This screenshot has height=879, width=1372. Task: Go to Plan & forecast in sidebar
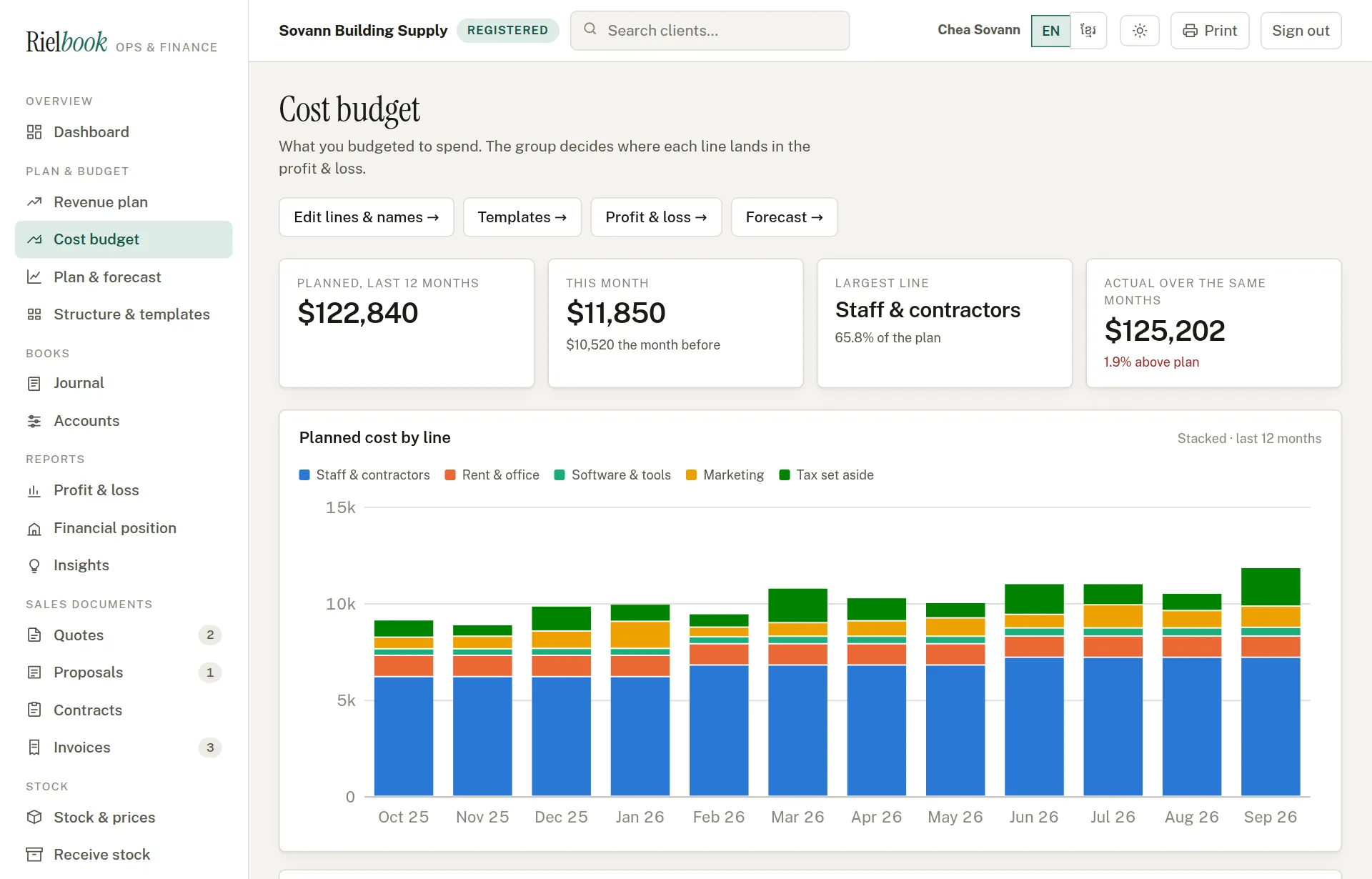124,277
